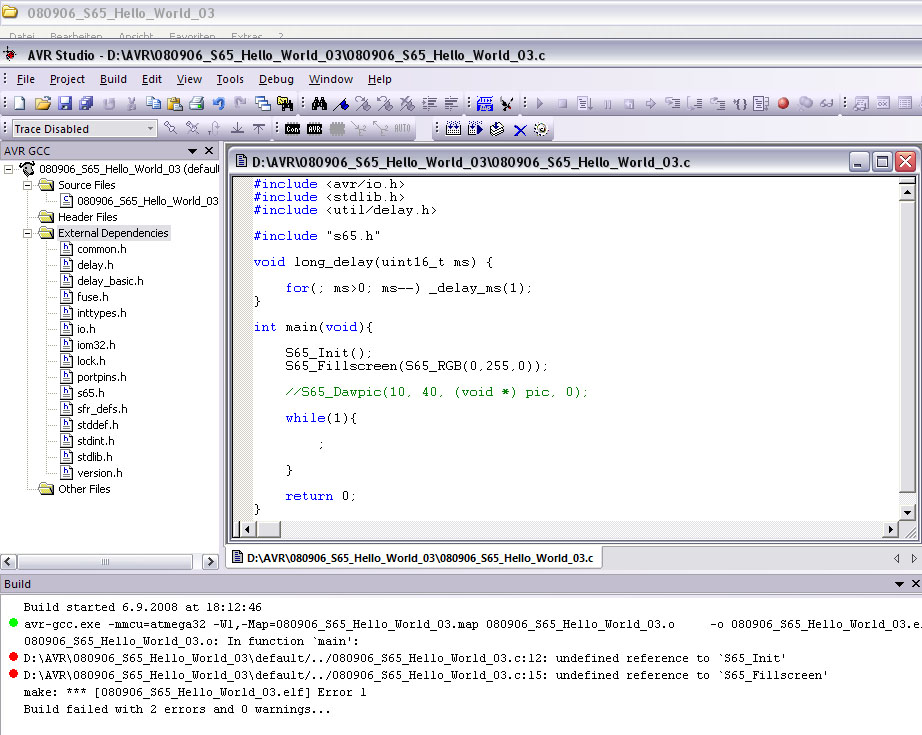This screenshot has width=922, height=735.
Task: Click editor vertical scrollbar down arrow
Action: coord(907,513)
